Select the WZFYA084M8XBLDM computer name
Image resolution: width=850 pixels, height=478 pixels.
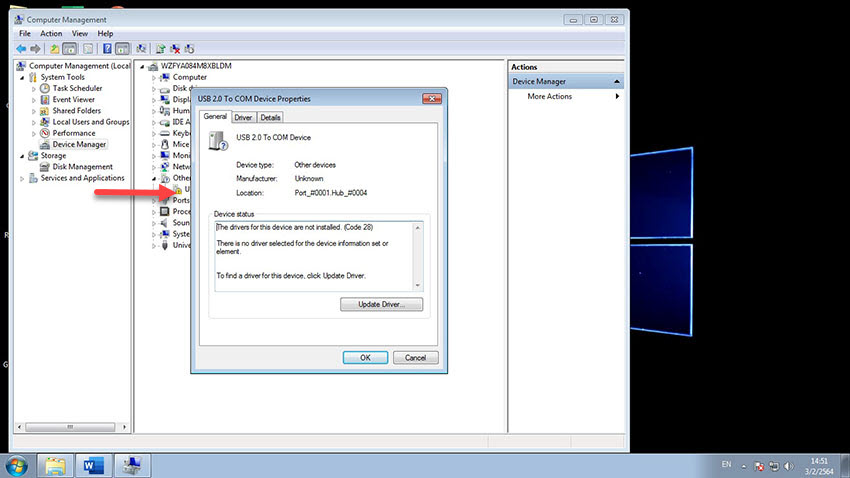coord(196,66)
